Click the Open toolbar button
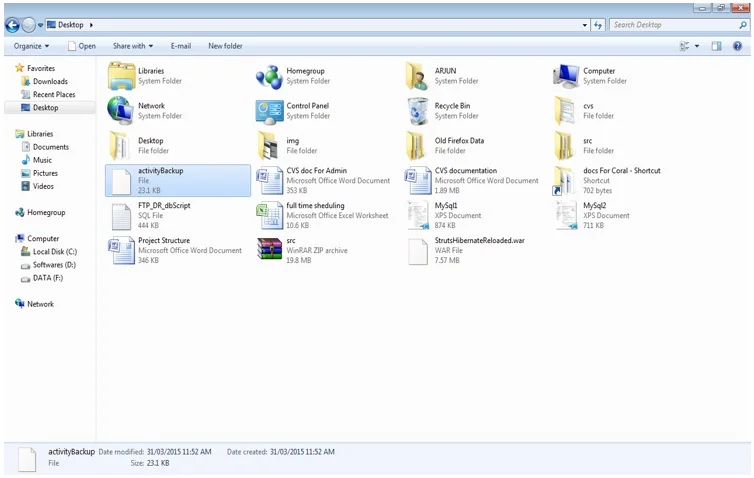The image size is (754, 478). [x=82, y=46]
